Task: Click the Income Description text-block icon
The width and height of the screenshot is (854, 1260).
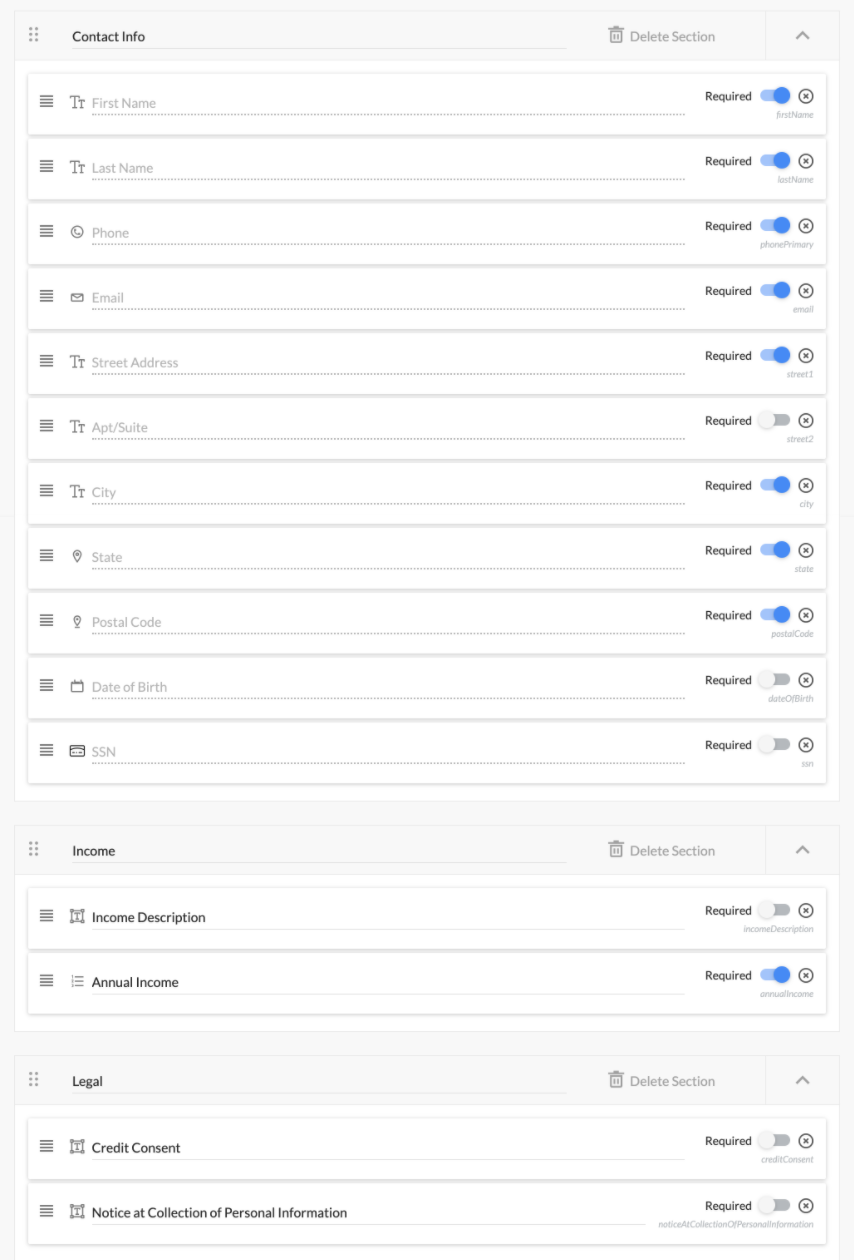Action: coord(77,916)
